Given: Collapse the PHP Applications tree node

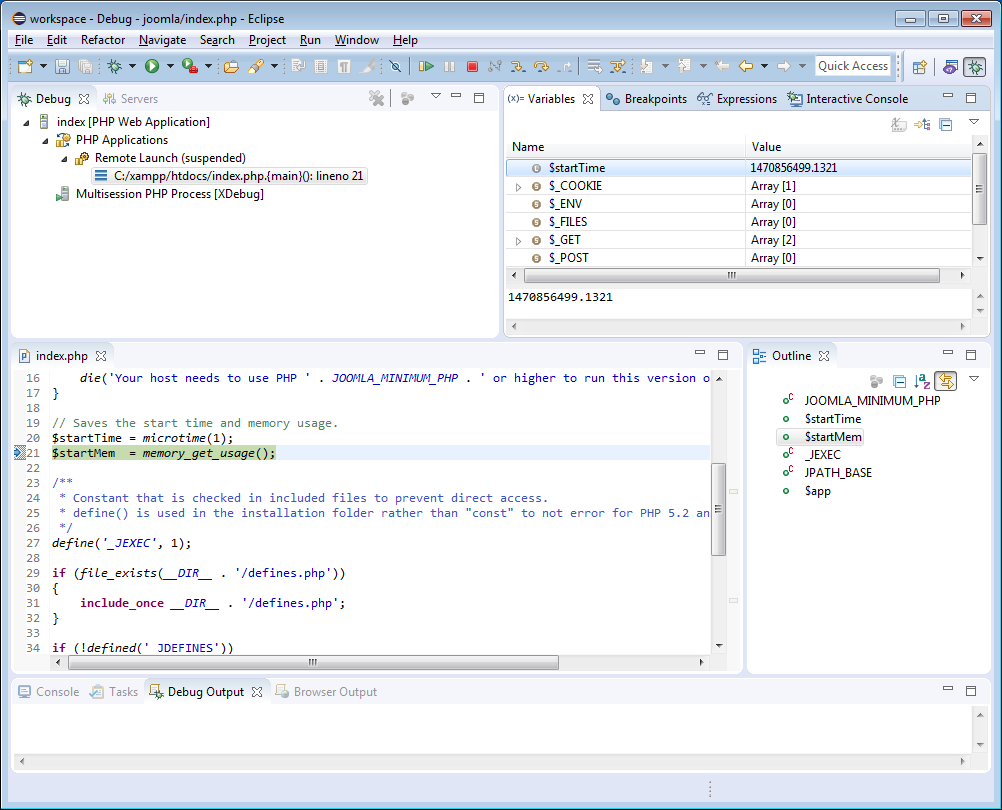Looking at the screenshot, I should [x=45, y=140].
